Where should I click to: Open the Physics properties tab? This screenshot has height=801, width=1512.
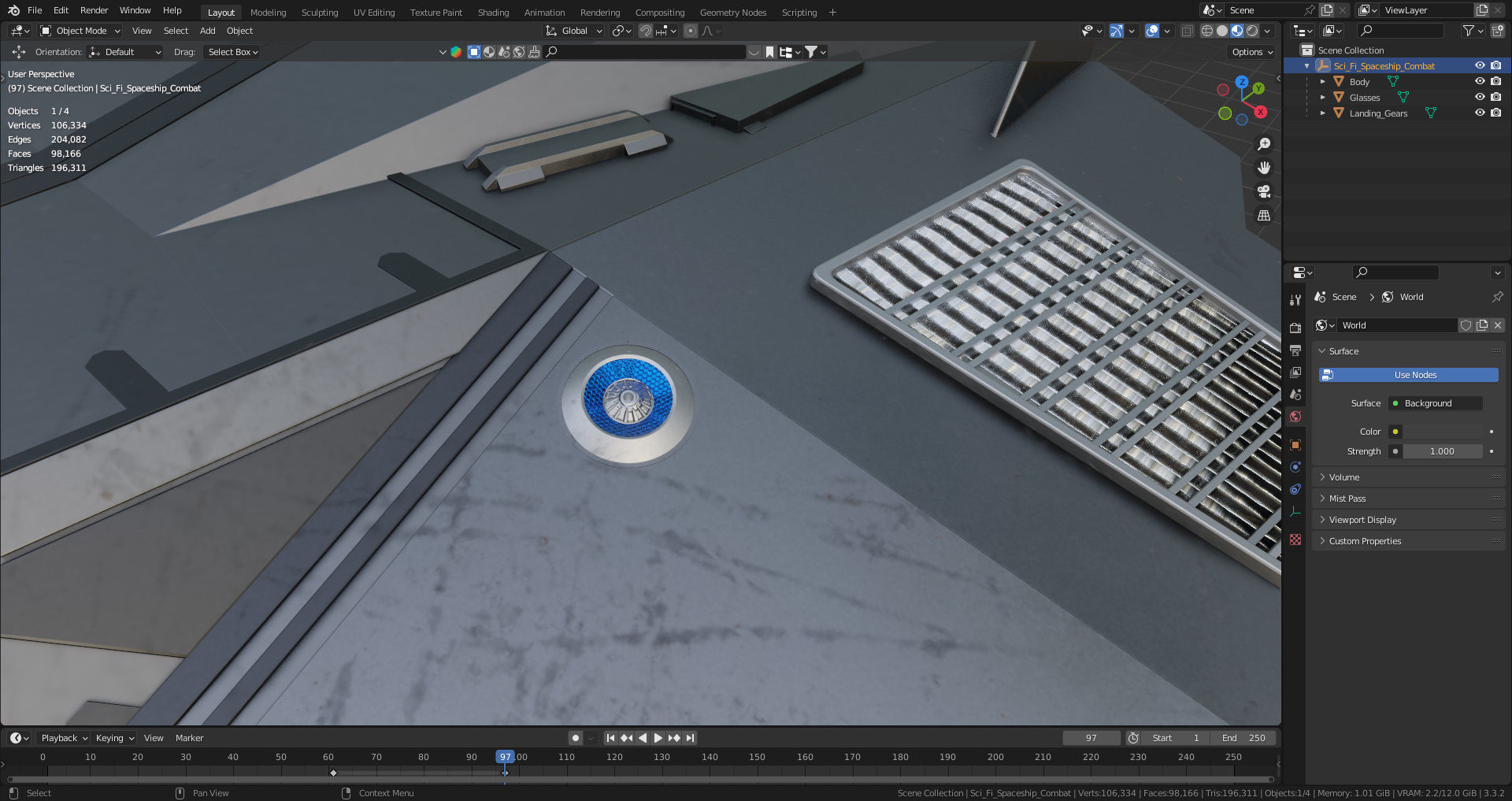click(1295, 467)
